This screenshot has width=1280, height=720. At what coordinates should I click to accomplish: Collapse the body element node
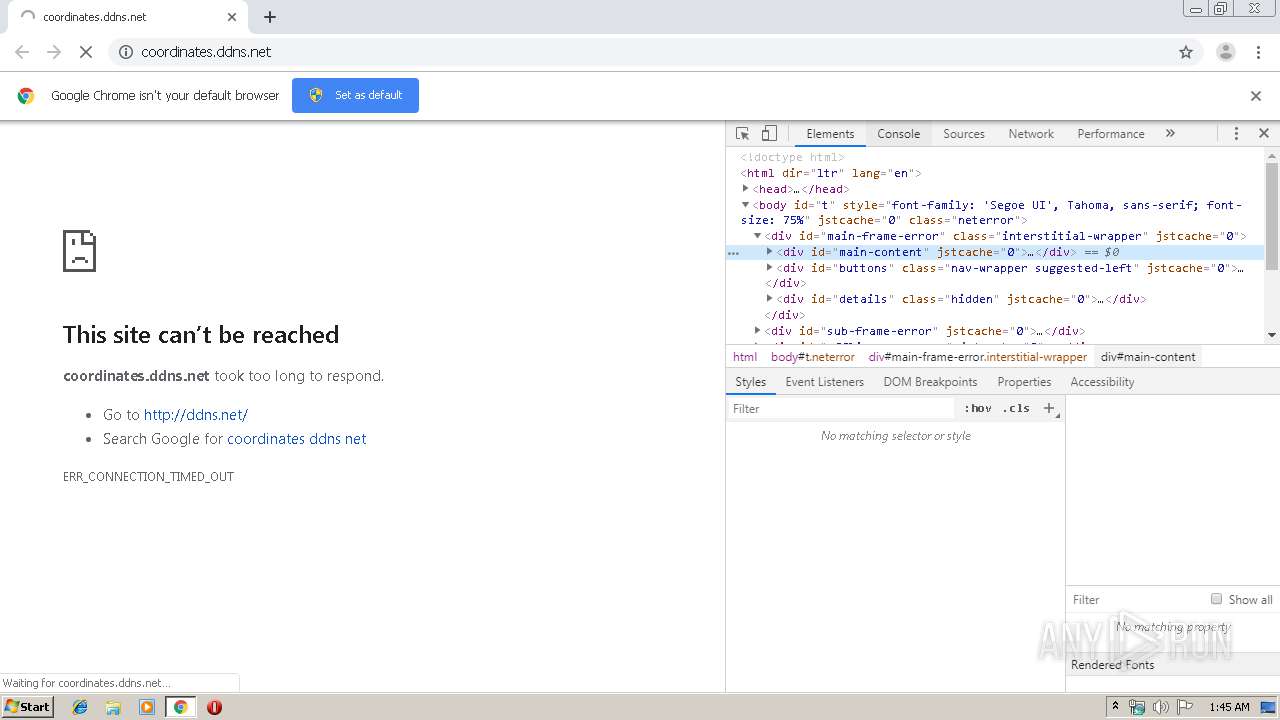[746, 204]
